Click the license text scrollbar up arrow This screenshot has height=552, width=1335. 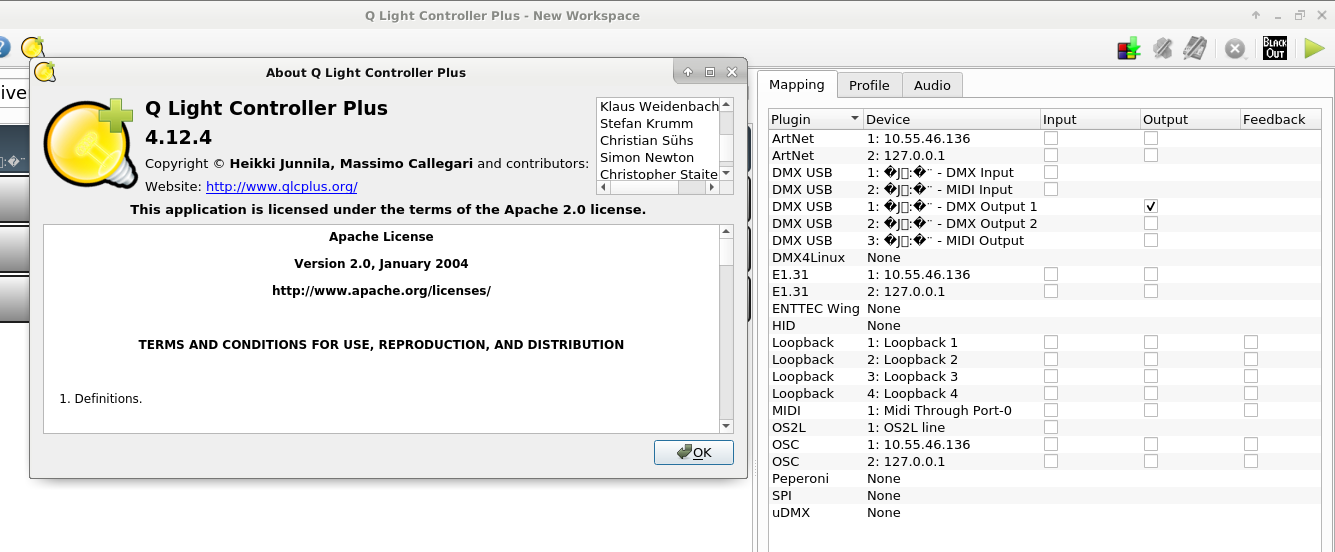tap(726, 232)
